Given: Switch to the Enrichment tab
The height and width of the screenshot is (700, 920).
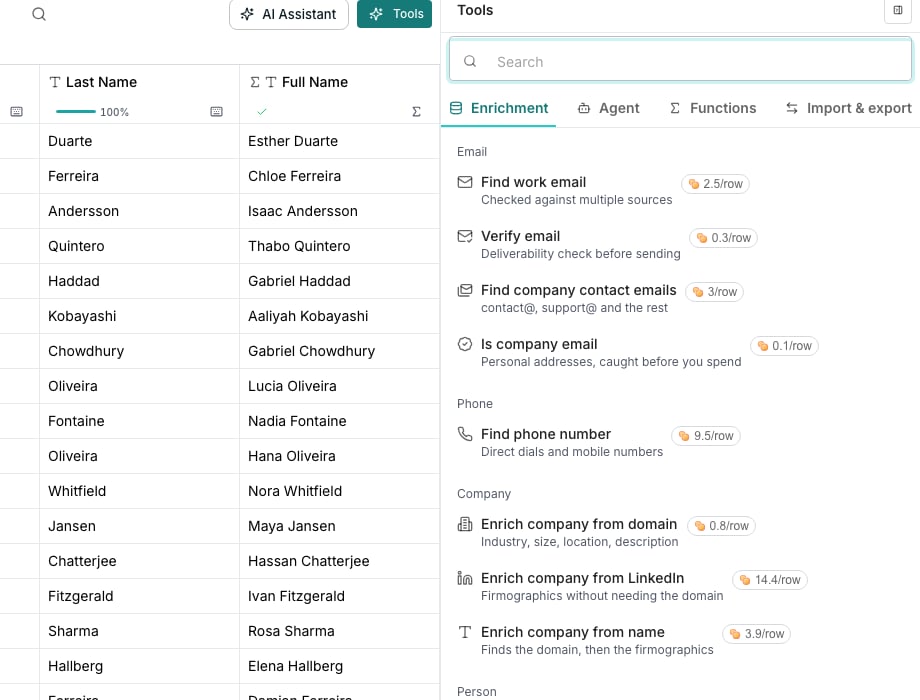Looking at the screenshot, I should tap(499, 109).
